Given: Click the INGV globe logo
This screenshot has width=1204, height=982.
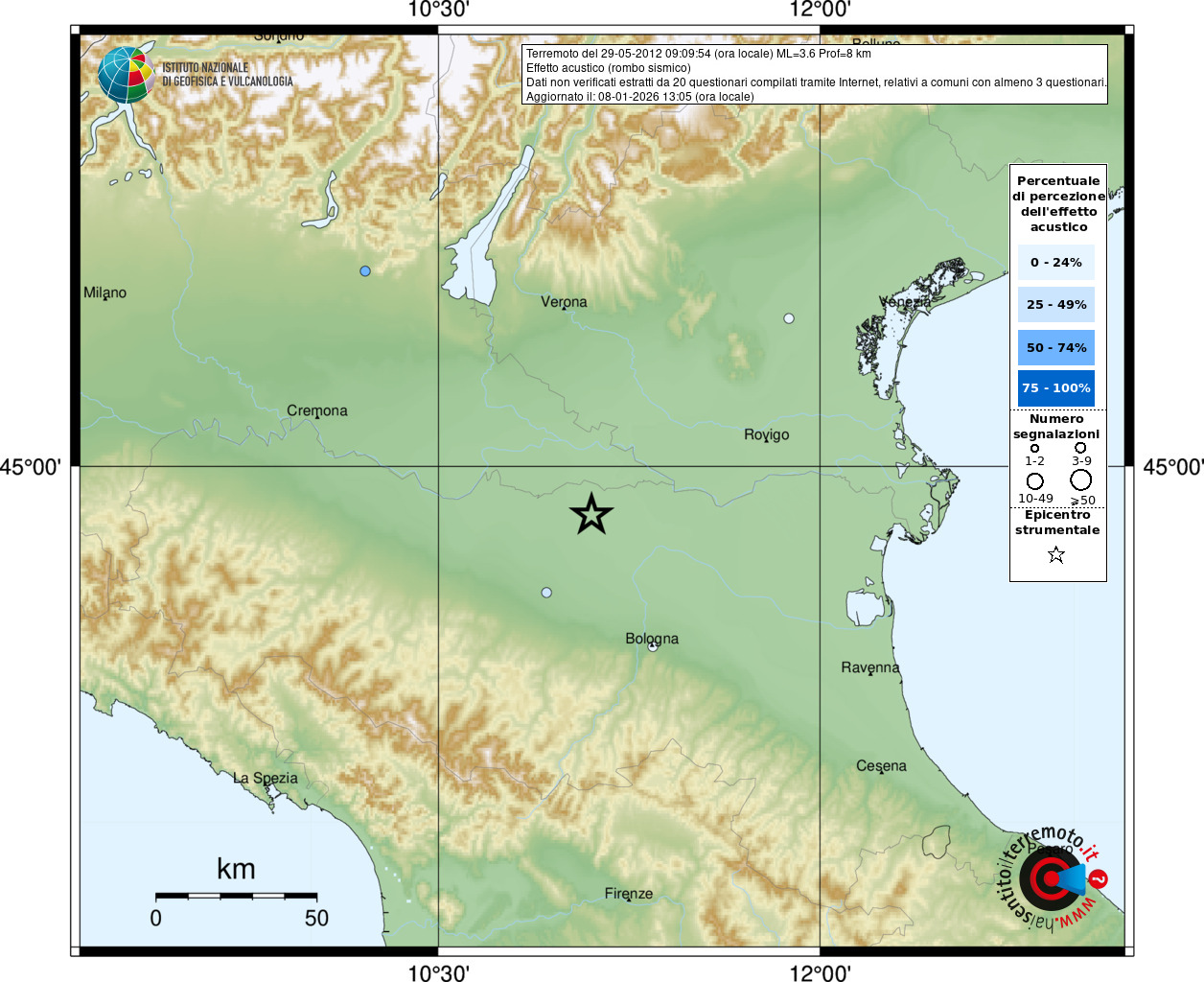Looking at the screenshot, I should click(126, 75).
